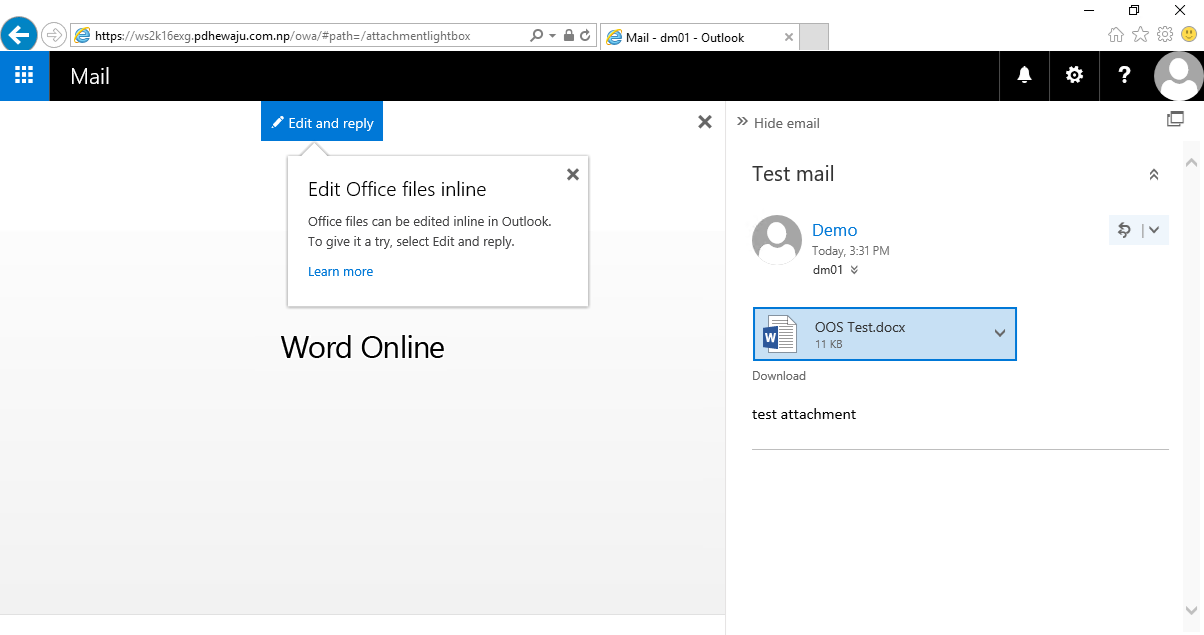Click the Word Online heading
This screenshot has width=1204, height=635.
(x=363, y=347)
